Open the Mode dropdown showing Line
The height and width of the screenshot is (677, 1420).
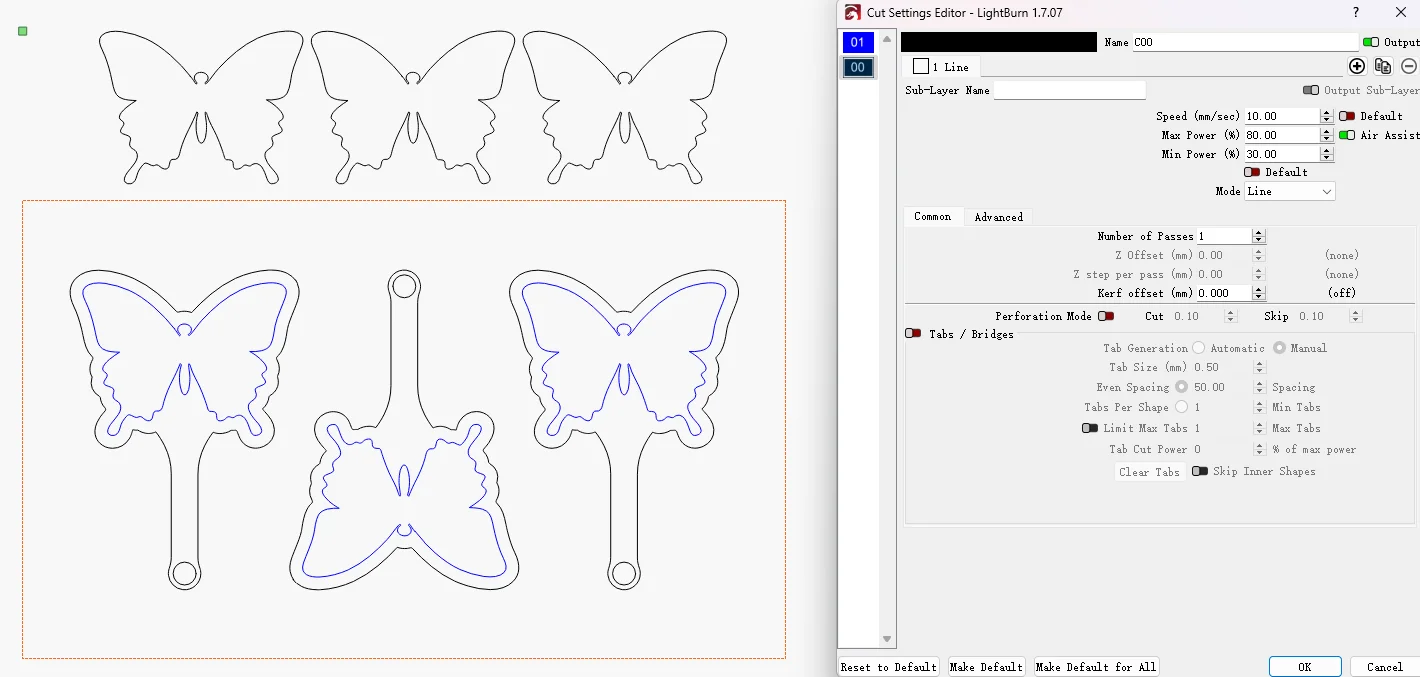[1290, 191]
